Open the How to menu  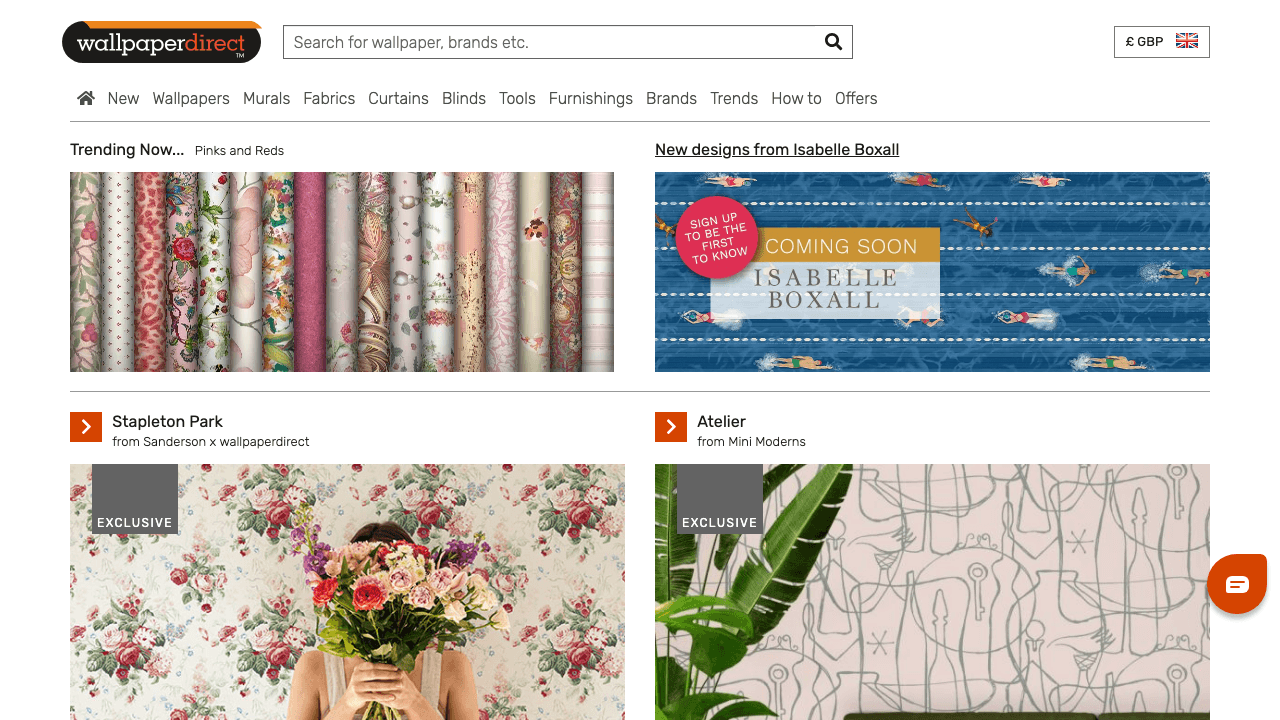pos(796,98)
